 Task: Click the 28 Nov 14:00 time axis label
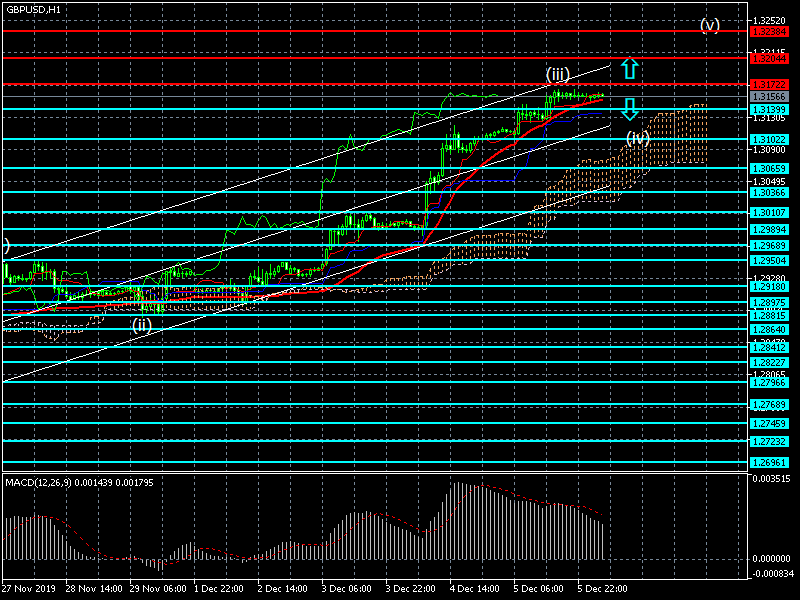click(x=94, y=589)
